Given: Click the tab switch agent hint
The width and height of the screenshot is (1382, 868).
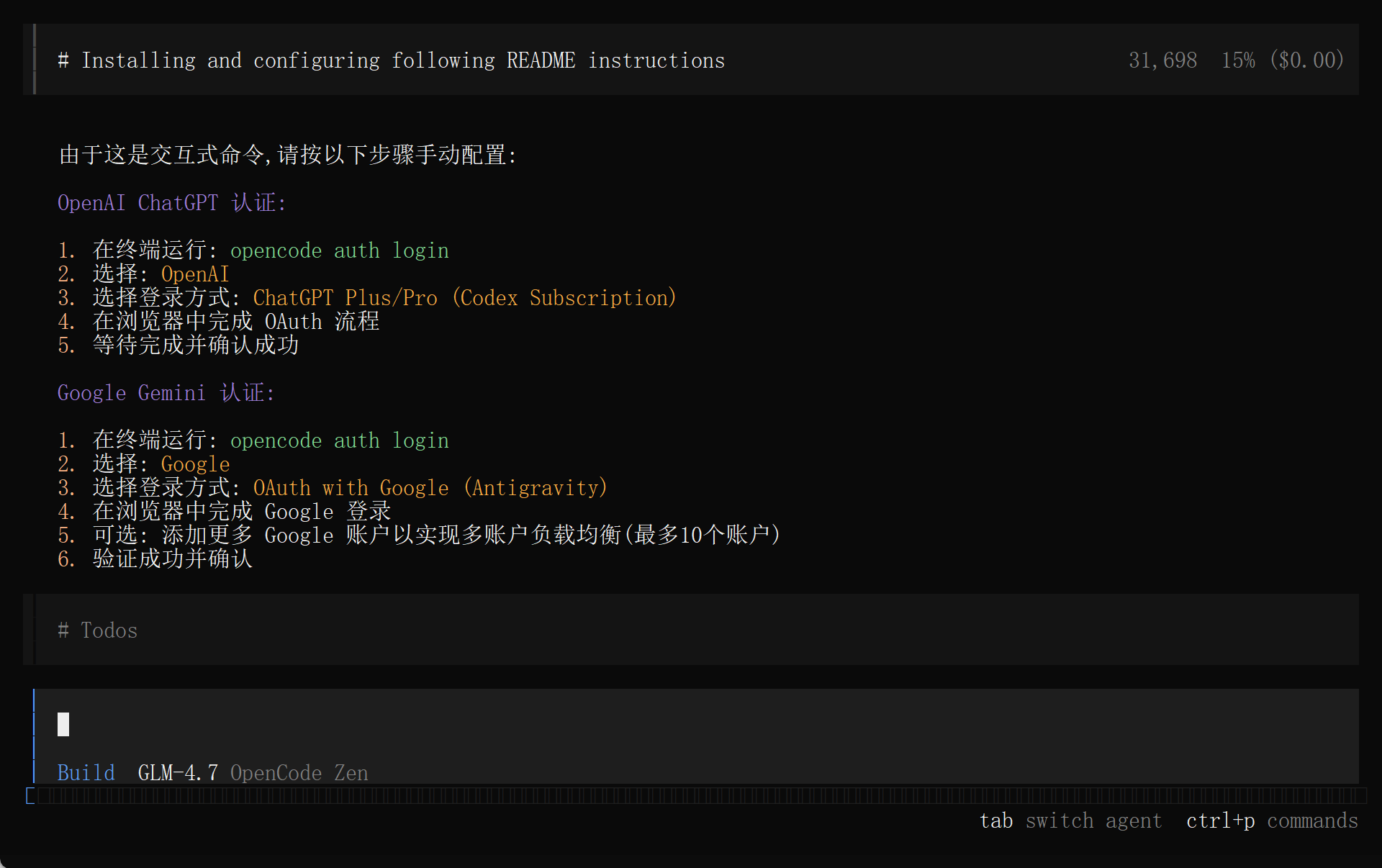Looking at the screenshot, I should (1070, 821).
